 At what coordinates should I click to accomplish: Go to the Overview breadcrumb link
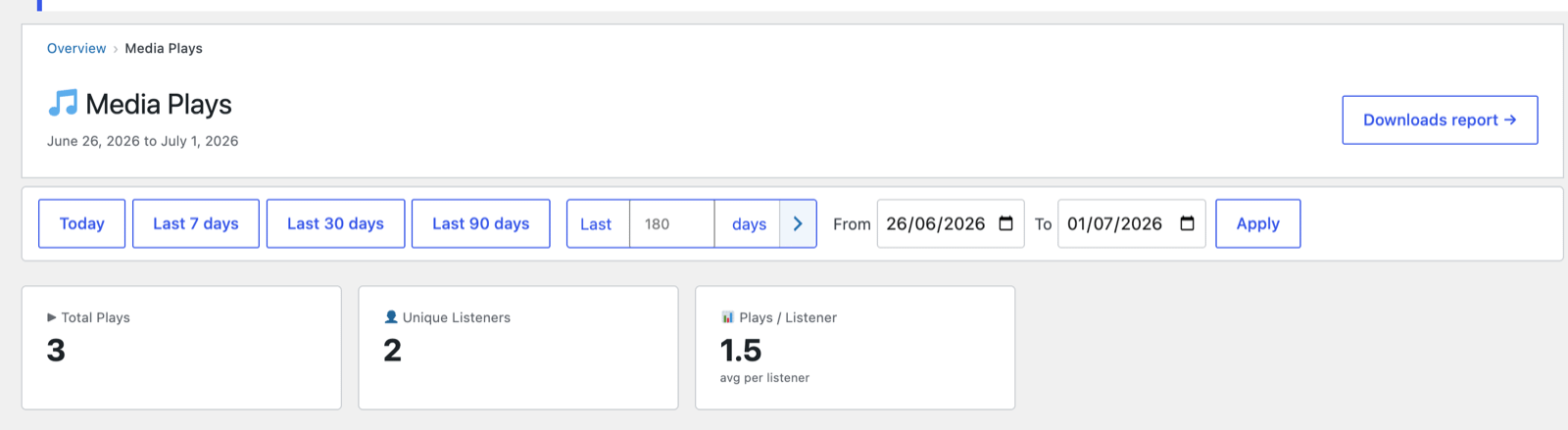(76, 48)
